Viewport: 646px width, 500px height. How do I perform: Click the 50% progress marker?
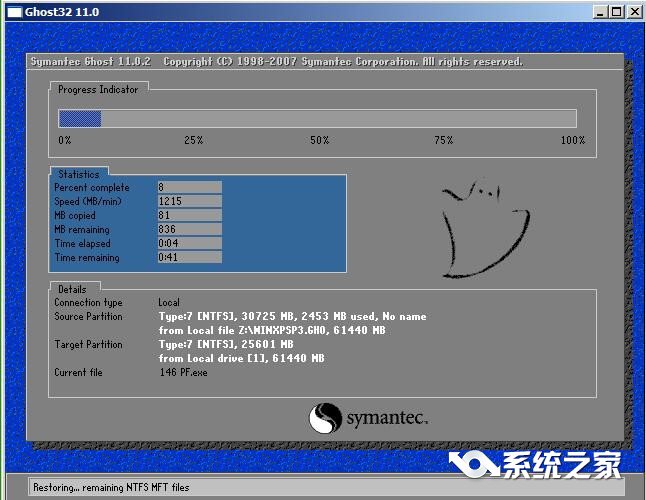tap(320, 140)
